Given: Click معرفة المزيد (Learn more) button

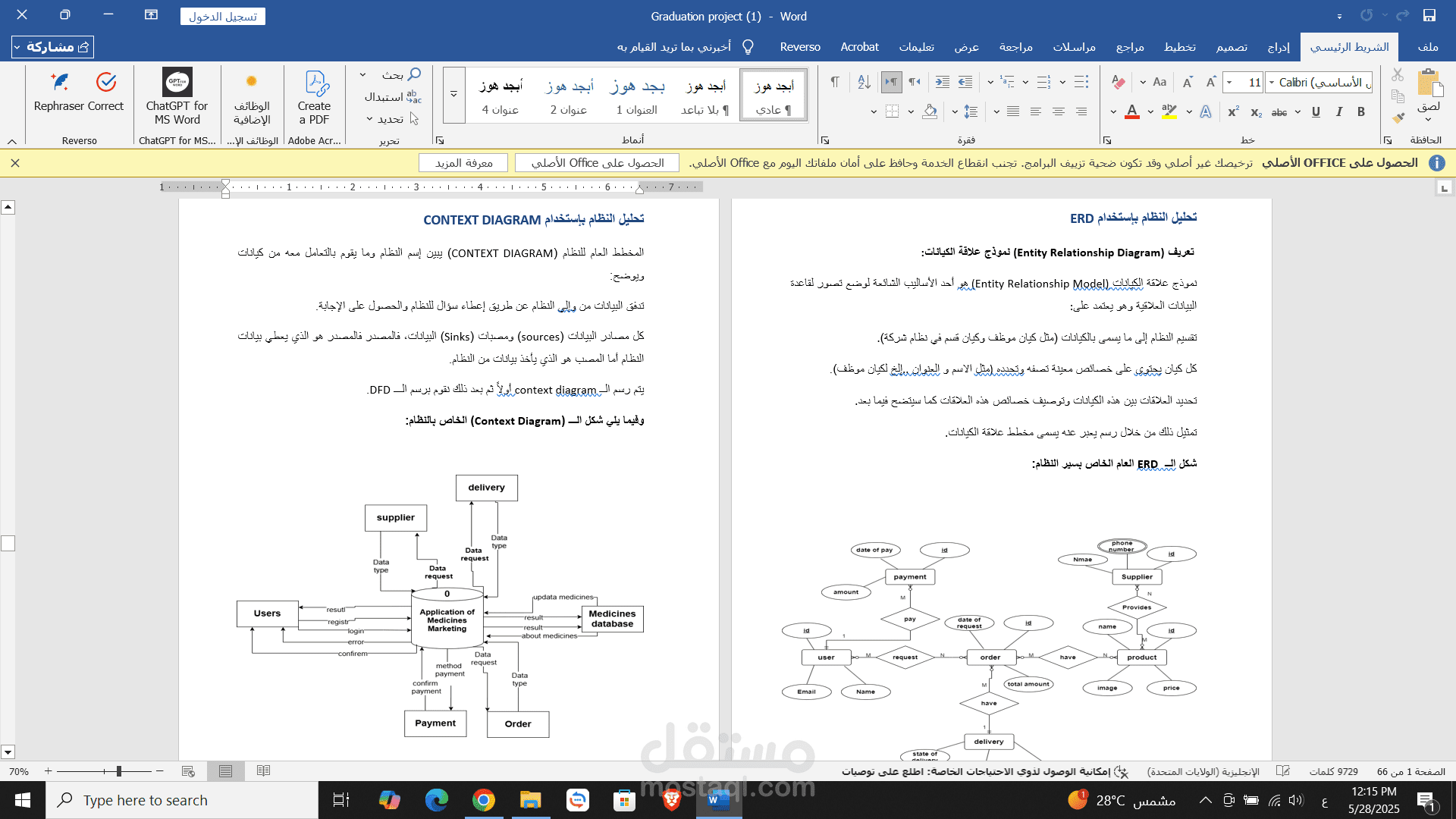Looking at the screenshot, I should point(463,163).
